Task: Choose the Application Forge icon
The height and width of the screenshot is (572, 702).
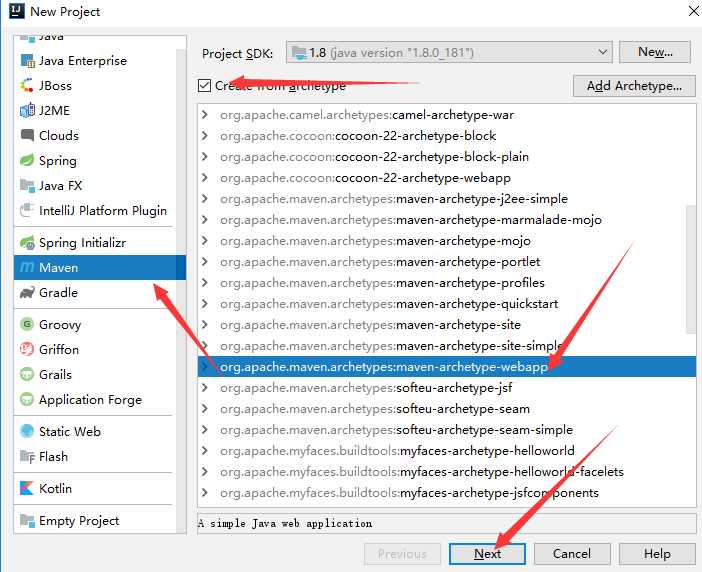Action: tap(27, 399)
